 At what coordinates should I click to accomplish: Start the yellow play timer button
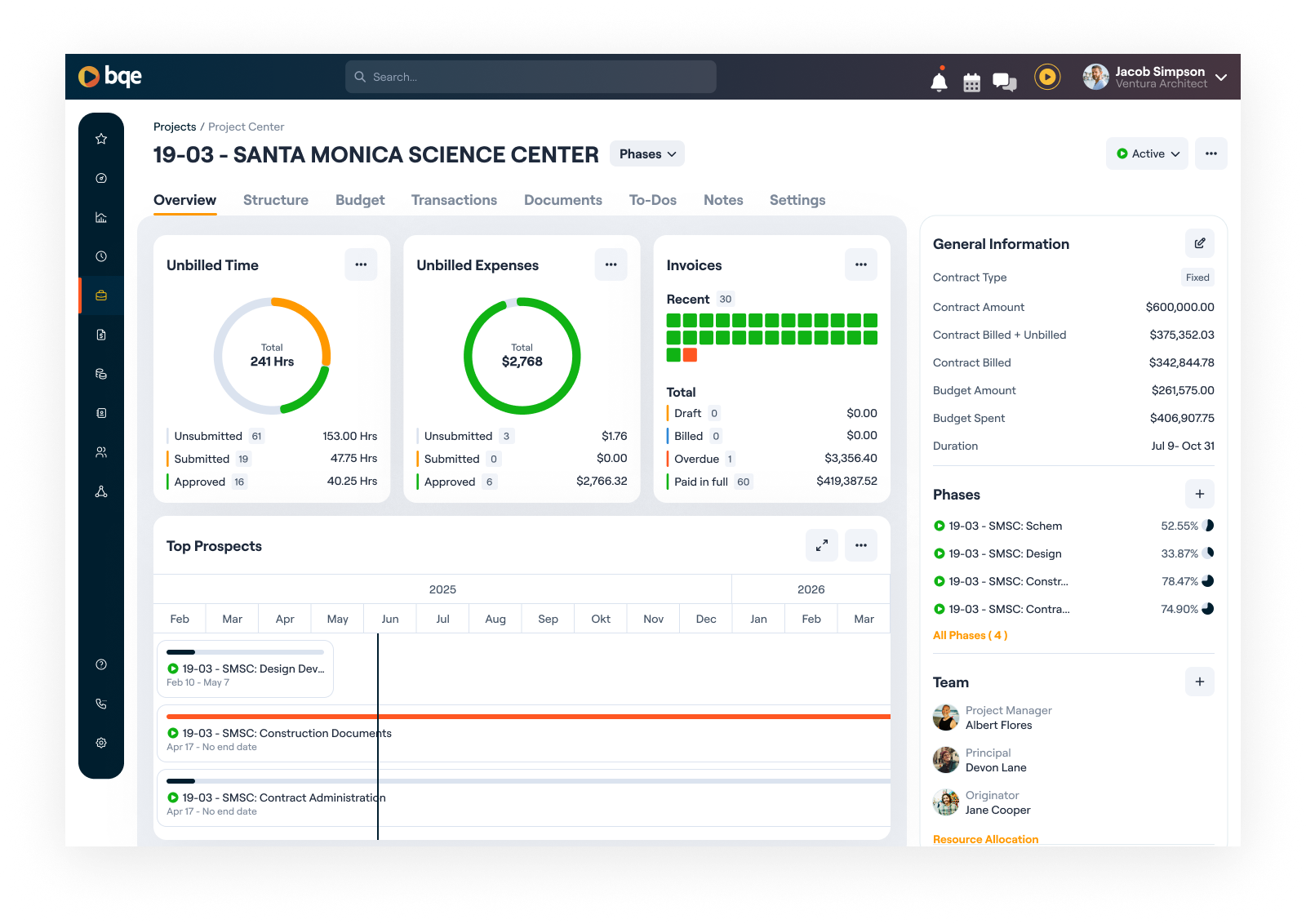click(1047, 76)
